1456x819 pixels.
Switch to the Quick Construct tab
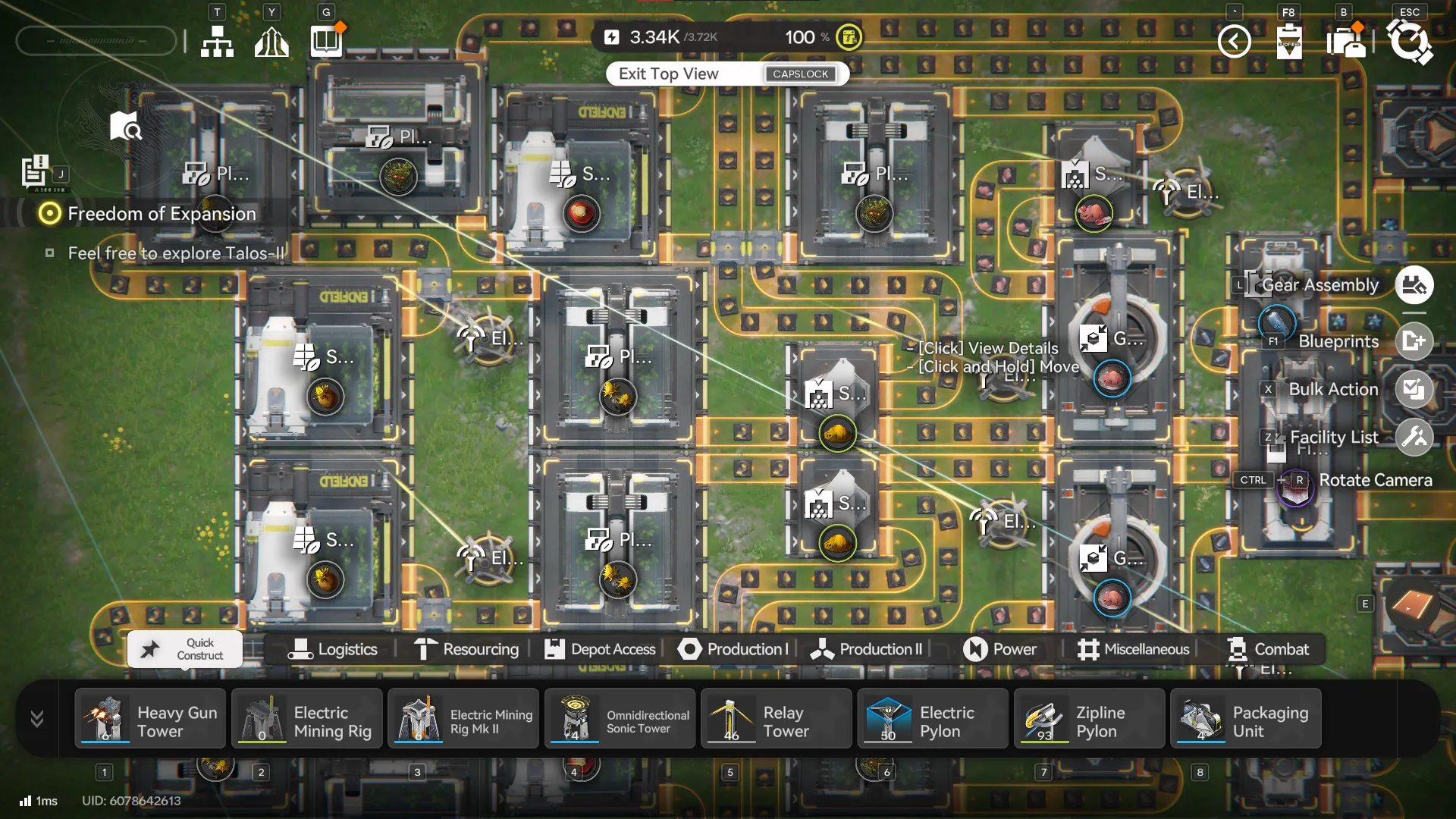185,649
